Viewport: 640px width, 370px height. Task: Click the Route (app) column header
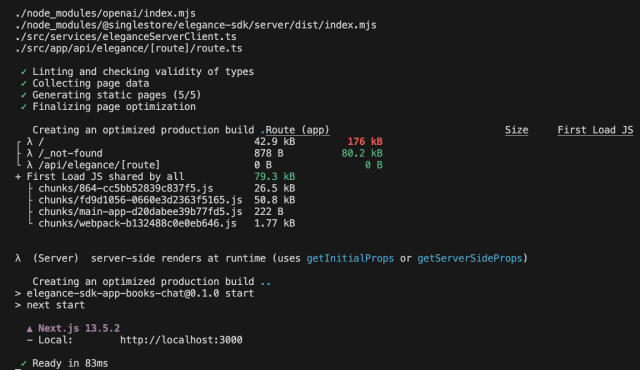coord(298,130)
